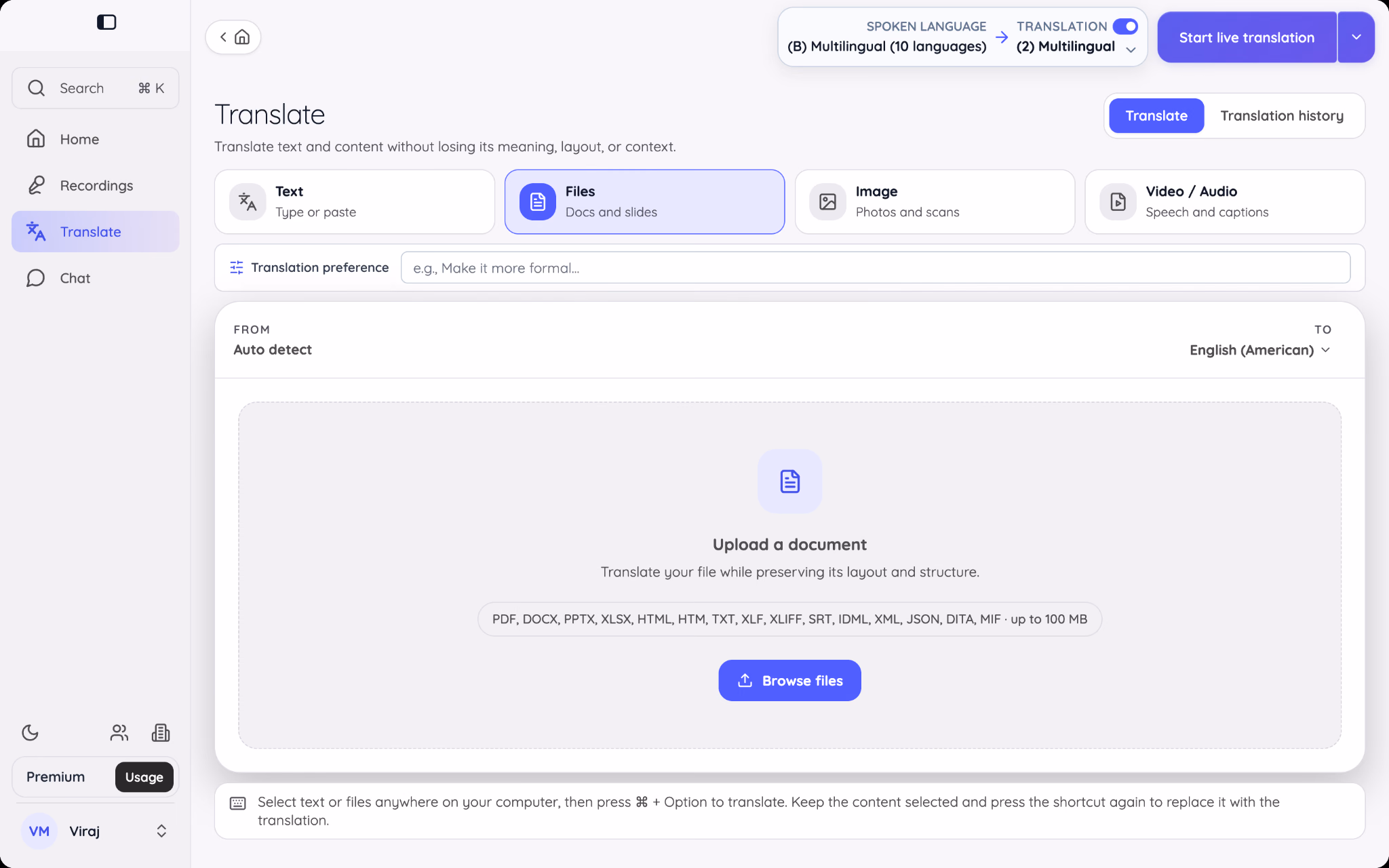This screenshot has height=868, width=1389.
Task: Click Start live translation button
Action: (x=1247, y=37)
